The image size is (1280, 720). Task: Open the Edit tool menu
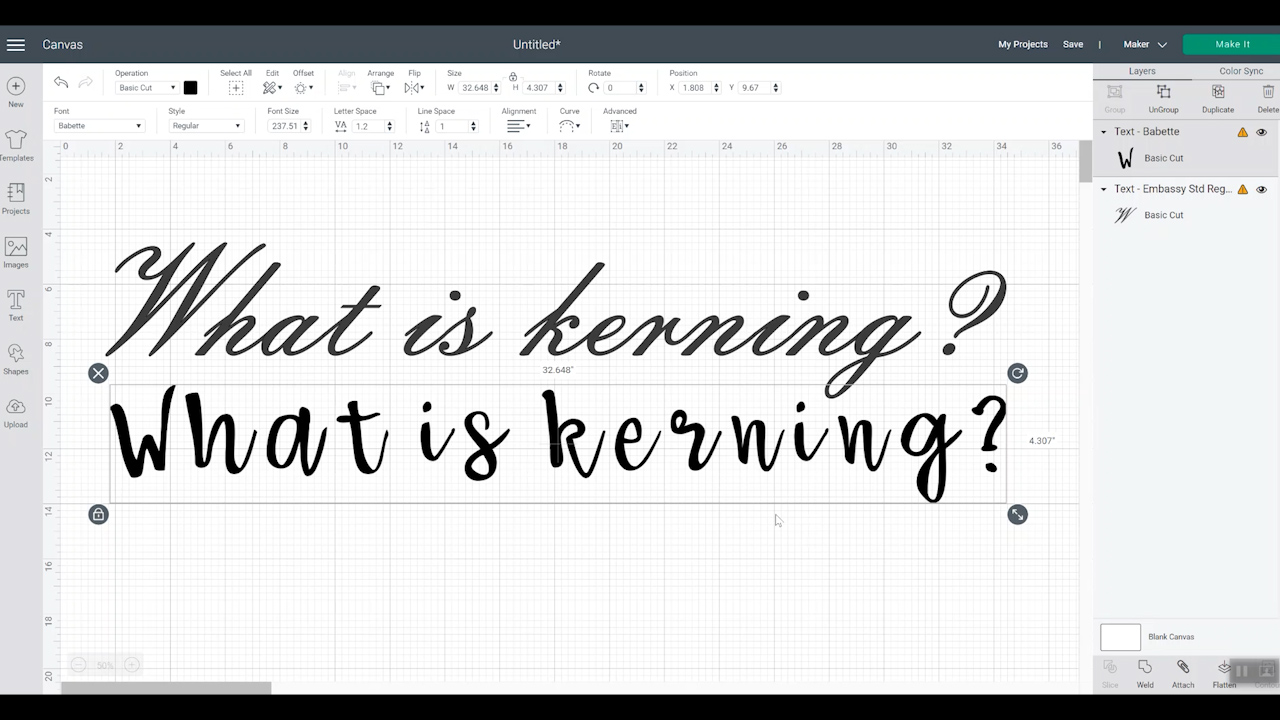pyautogui.click(x=271, y=88)
